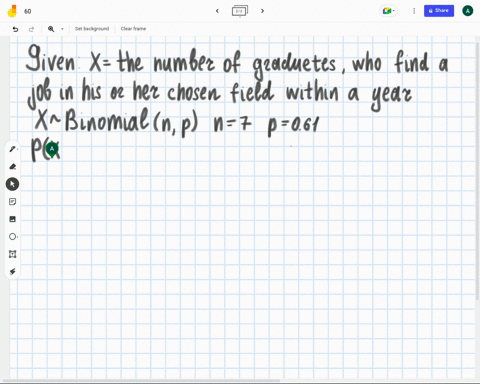Add an image to the frame
Screen dimensions: 480x384
pos(12,219)
